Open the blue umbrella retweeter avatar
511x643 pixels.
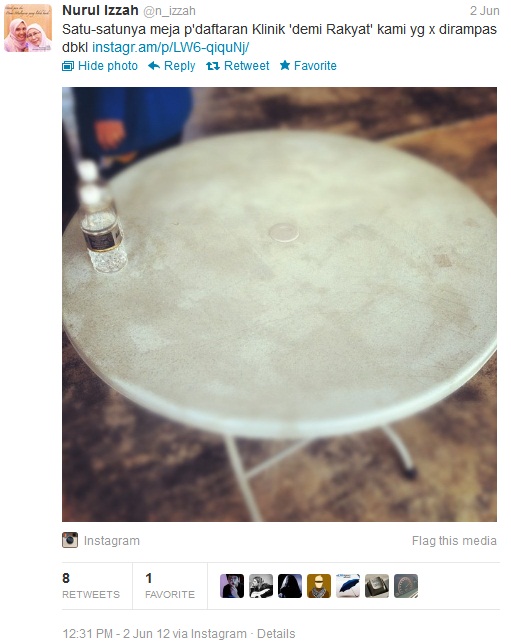348,586
